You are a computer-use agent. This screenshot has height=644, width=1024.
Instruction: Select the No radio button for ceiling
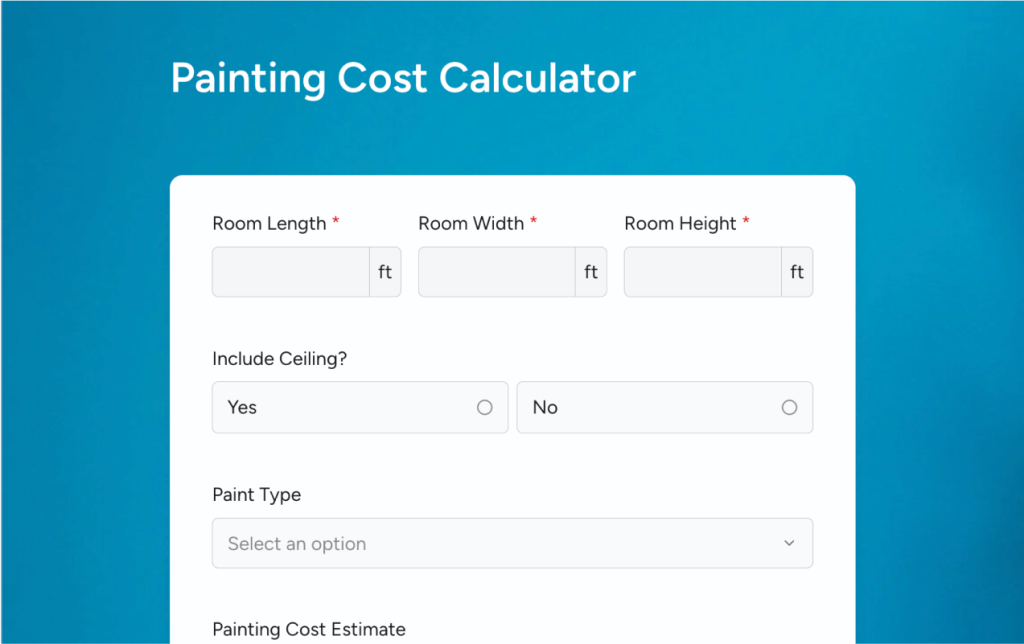[789, 407]
